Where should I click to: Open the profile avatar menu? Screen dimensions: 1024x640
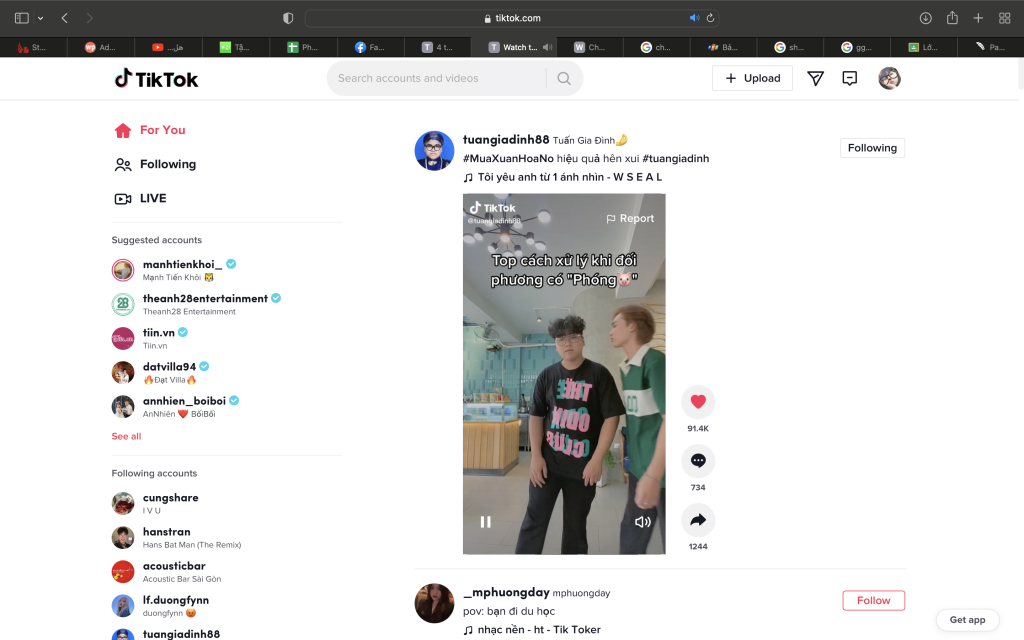(889, 78)
